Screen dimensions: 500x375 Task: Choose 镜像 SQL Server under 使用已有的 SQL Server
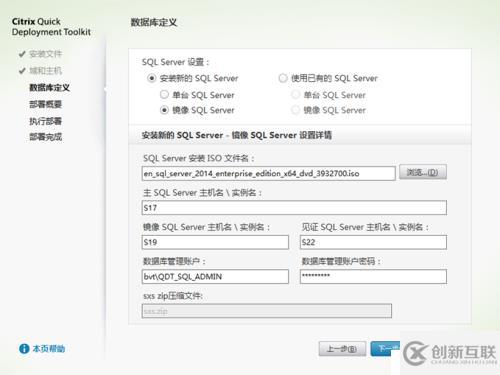(x=296, y=110)
